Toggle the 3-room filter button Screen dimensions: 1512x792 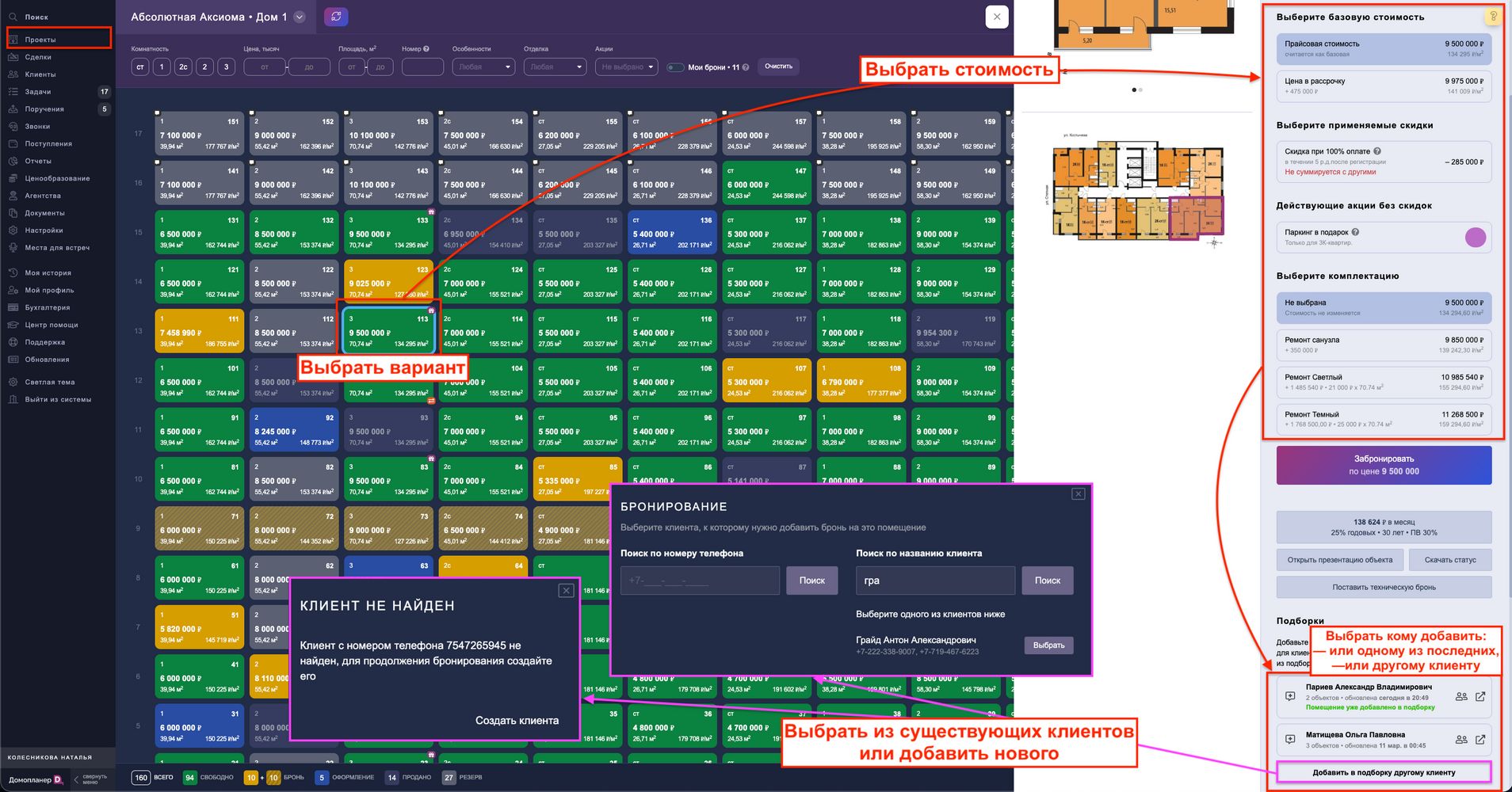[x=226, y=67]
